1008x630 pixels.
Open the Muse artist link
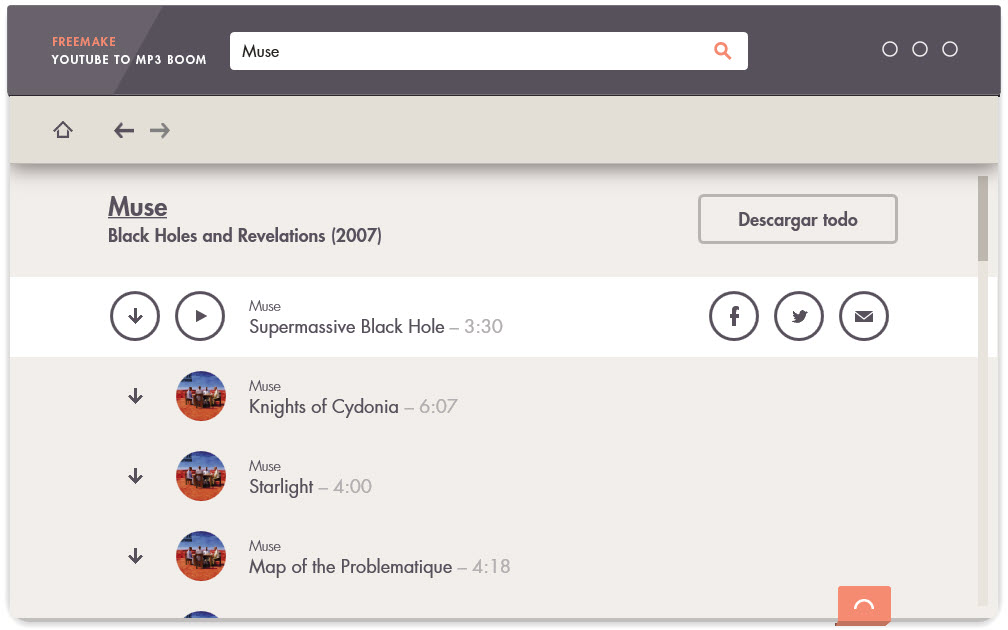coord(138,207)
